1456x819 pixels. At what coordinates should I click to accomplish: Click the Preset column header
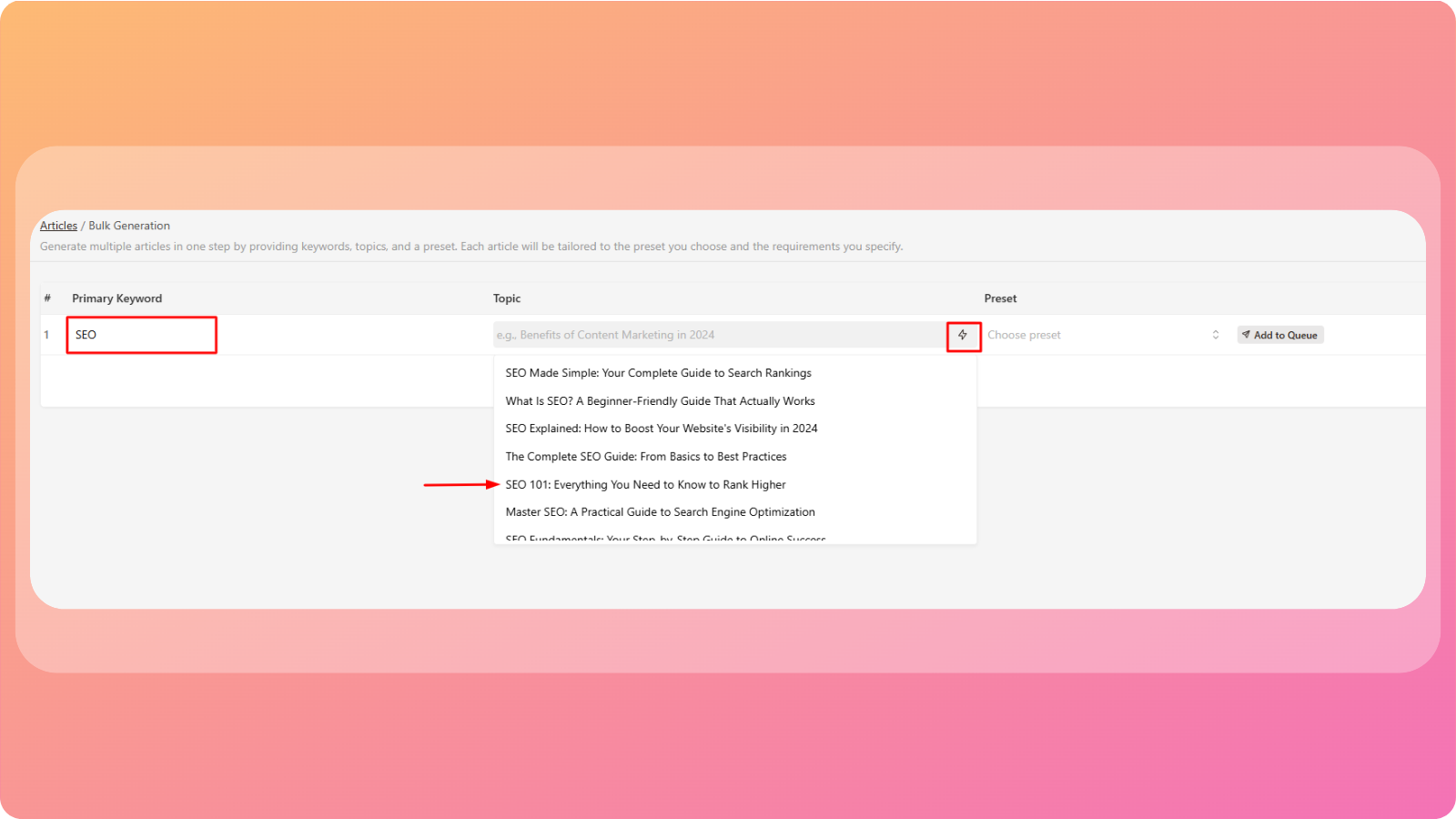coord(1000,298)
